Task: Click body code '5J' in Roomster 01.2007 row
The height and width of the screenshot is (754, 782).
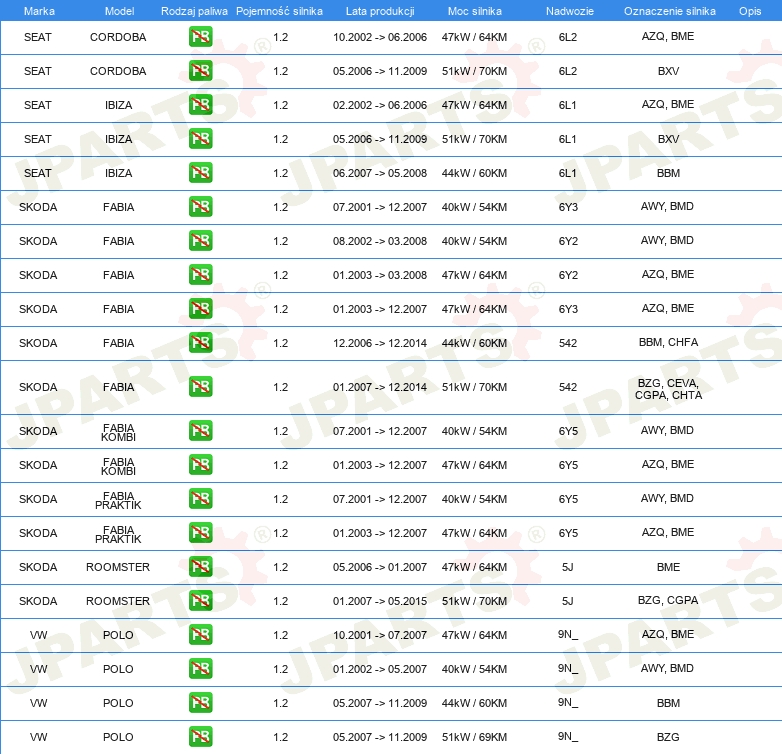Action: (x=568, y=601)
